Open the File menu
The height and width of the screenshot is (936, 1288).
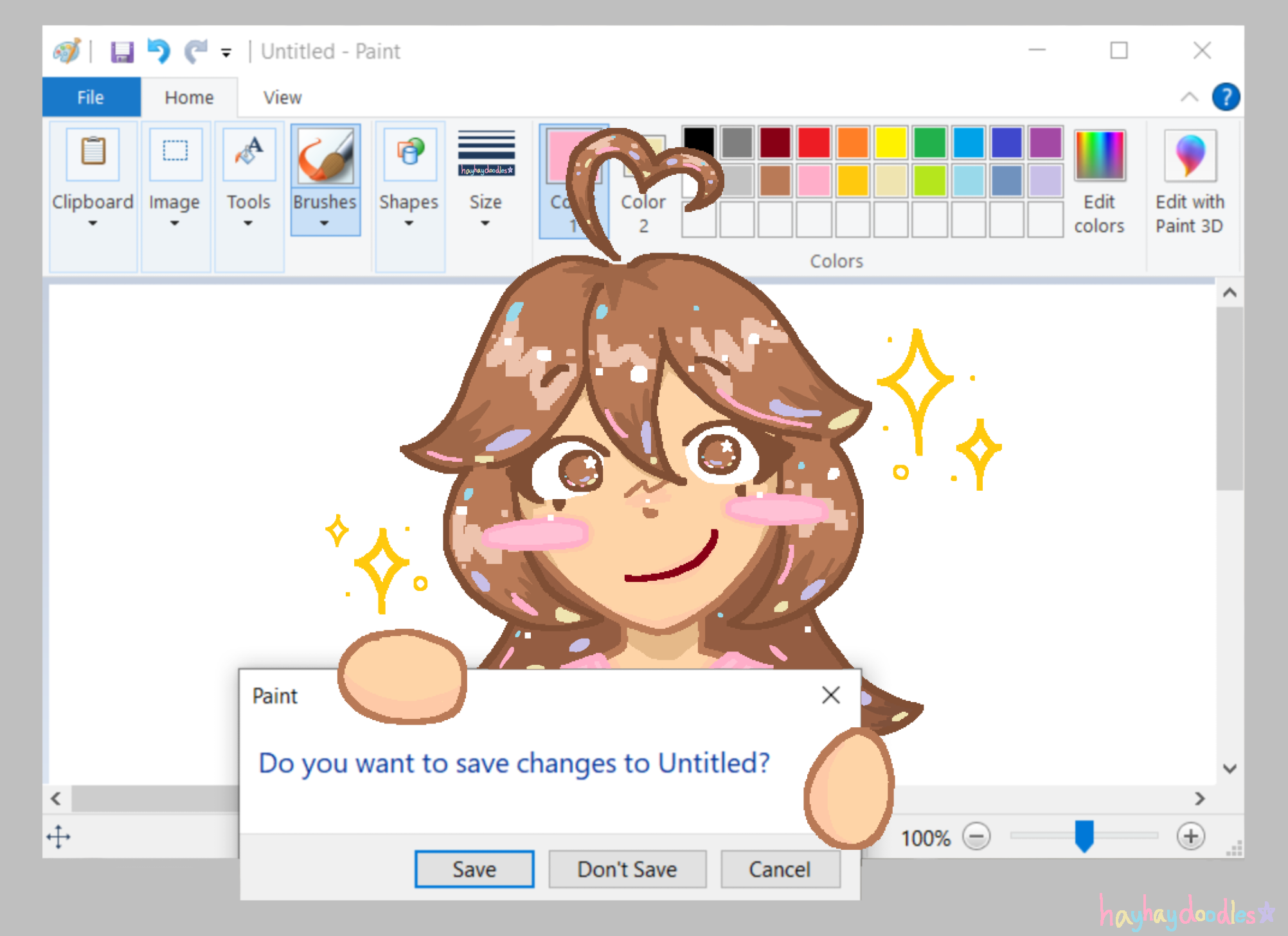pos(91,98)
